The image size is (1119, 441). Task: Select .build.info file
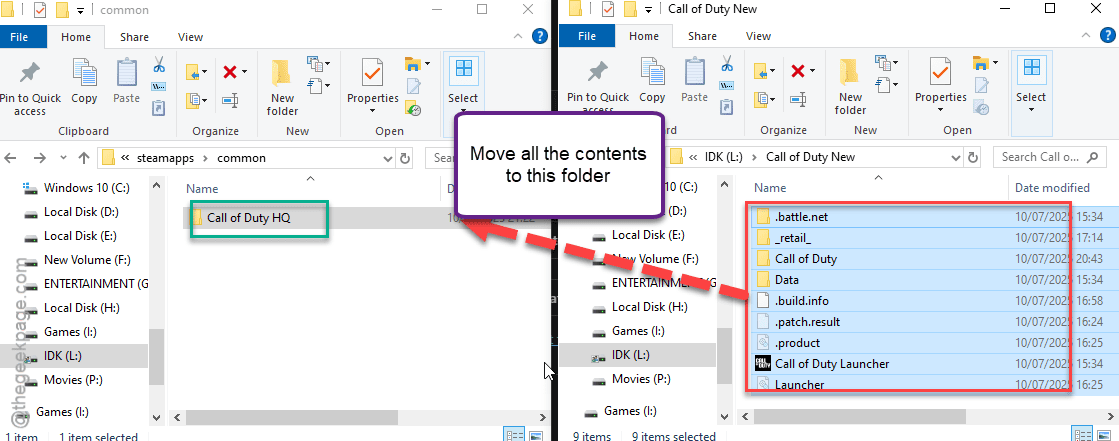coord(801,300)
